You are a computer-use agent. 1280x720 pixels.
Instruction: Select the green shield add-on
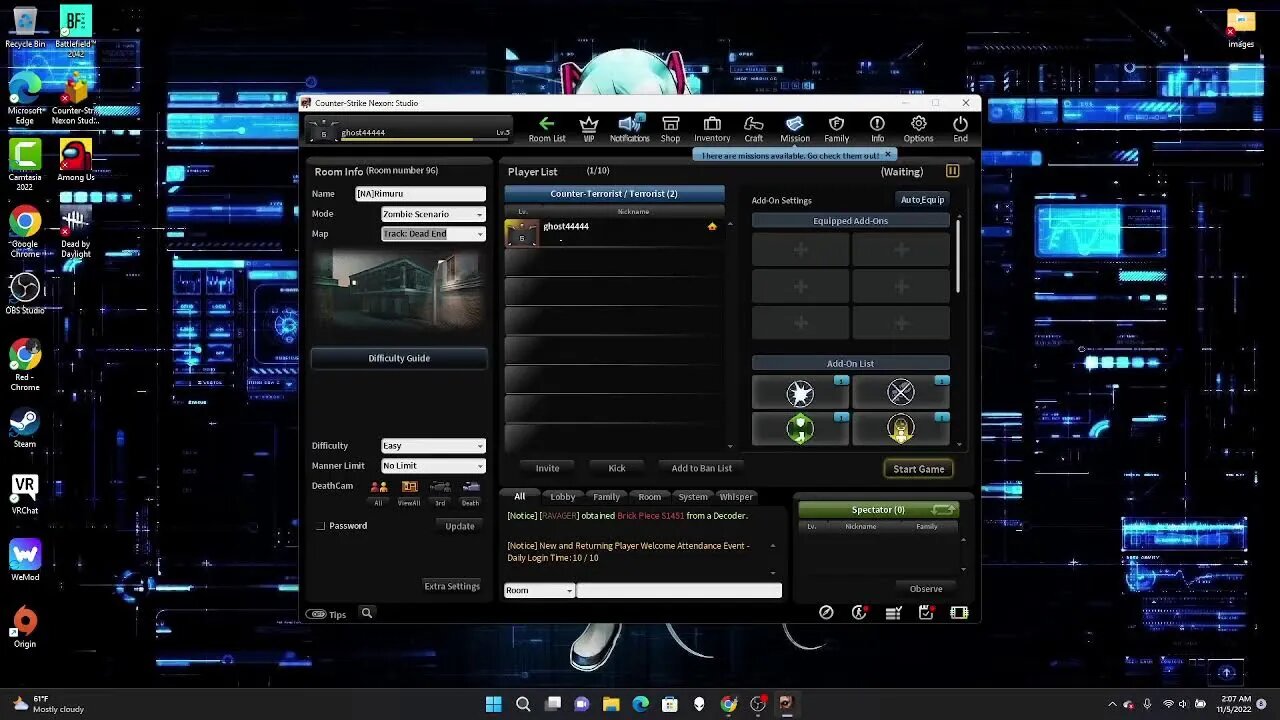pos(800,429)
